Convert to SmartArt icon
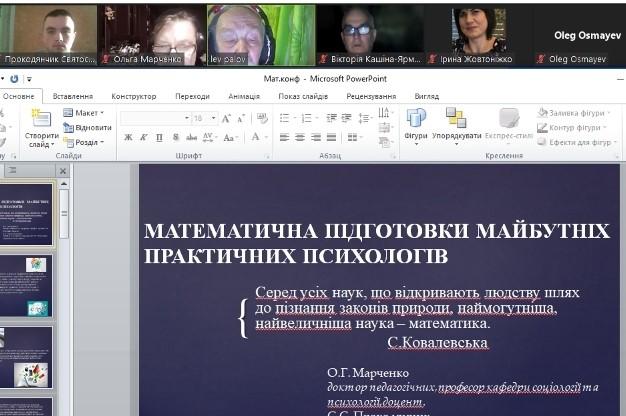The height and width of the screenshot is (416, 626). [x=385, y=142]
